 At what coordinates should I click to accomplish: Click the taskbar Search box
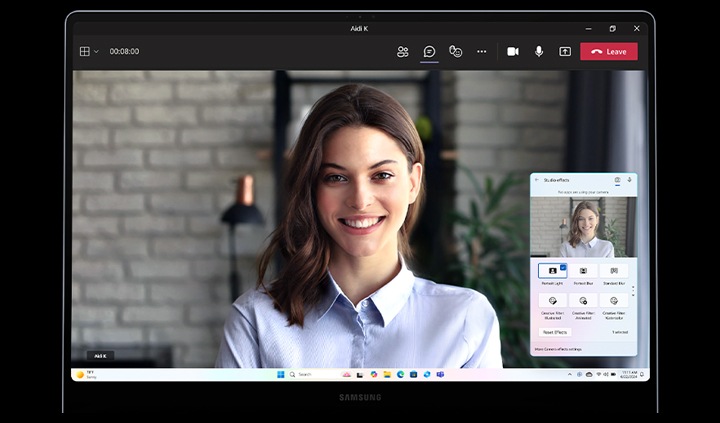[303, 374]
